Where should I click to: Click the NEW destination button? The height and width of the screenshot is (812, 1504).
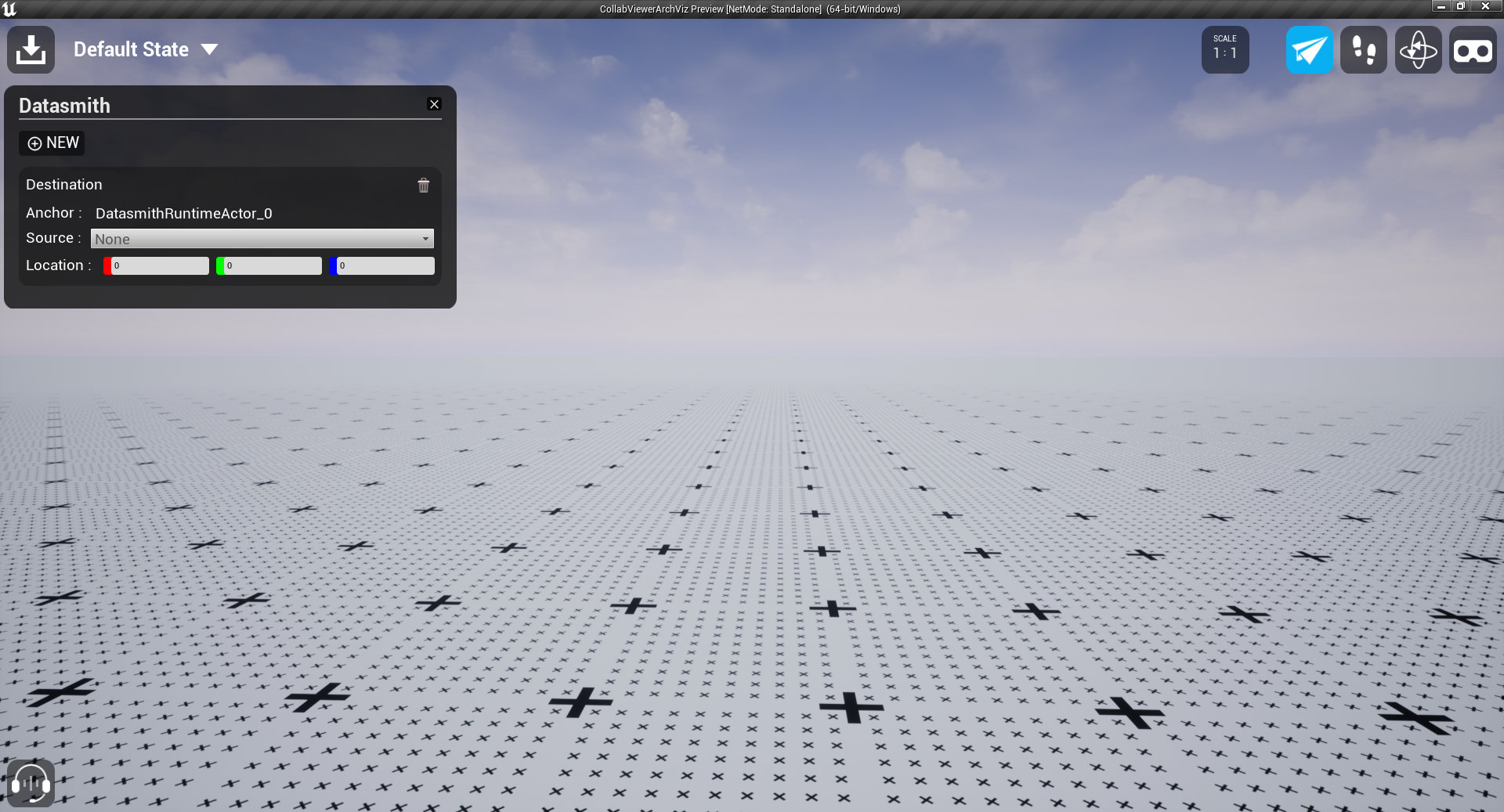point(52,143)
